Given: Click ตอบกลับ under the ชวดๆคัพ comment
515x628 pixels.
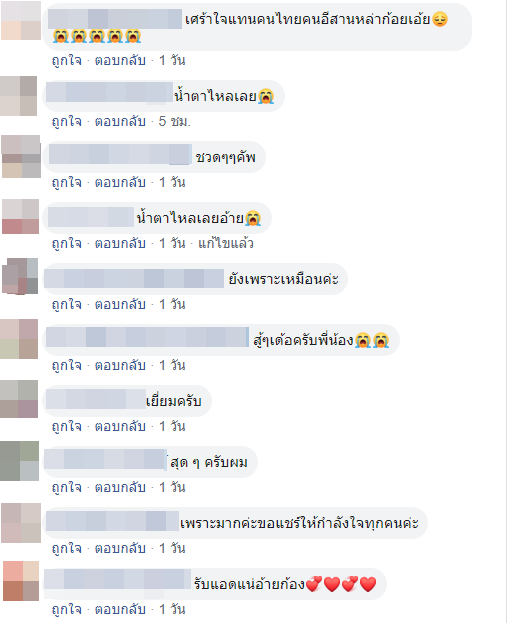Looking at the screenshot, I should tap(120, 183).
